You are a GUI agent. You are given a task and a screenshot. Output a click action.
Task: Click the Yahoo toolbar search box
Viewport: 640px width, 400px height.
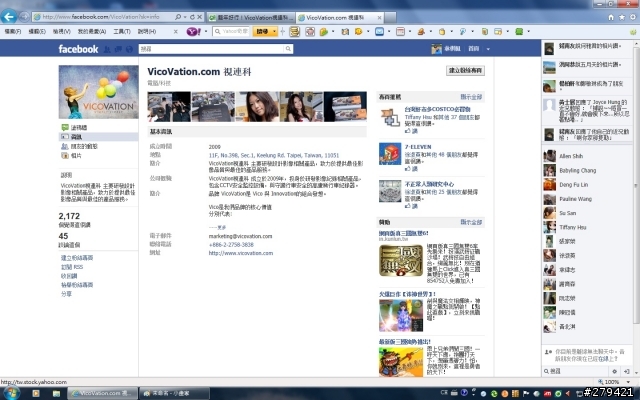coord(231,31)
